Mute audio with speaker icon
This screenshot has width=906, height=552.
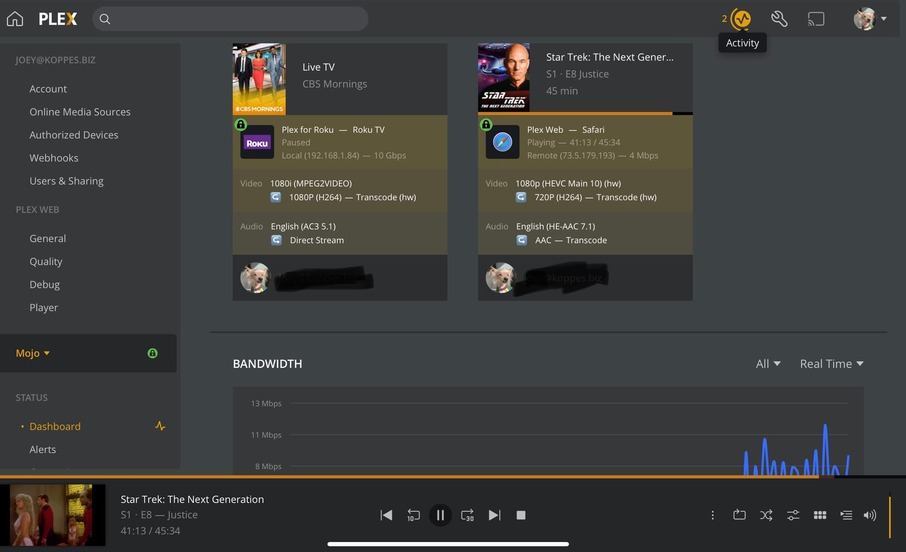(870, 515)
